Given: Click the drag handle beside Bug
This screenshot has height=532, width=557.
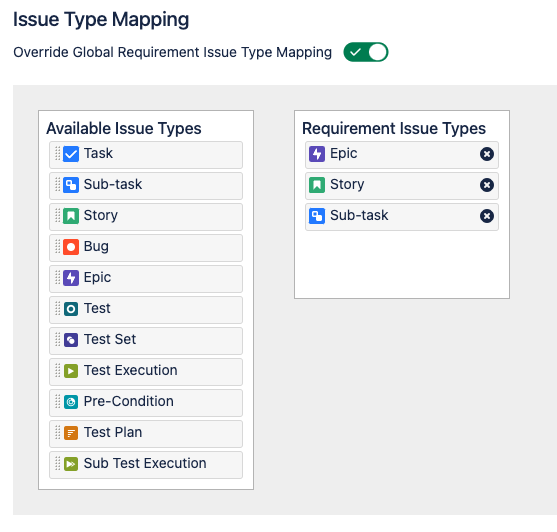Looking at the screenshot, I should click(58, 246).
